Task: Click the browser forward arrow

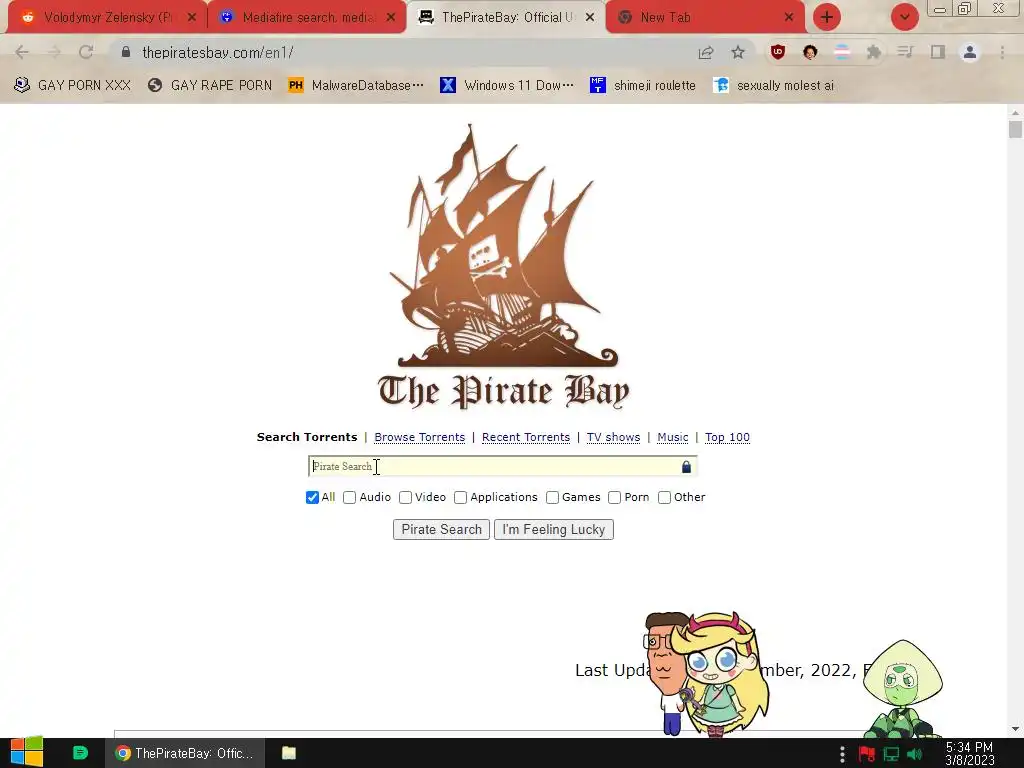Action: 54,52
